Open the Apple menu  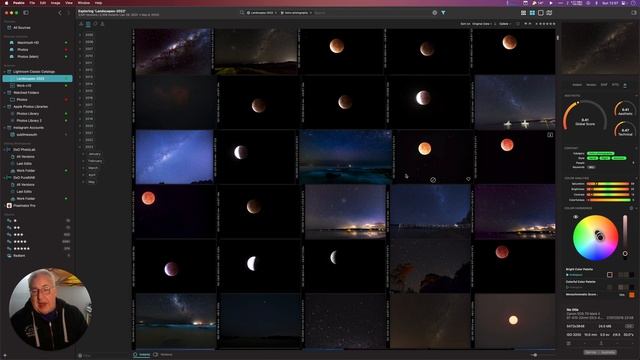tap(6, 3)
